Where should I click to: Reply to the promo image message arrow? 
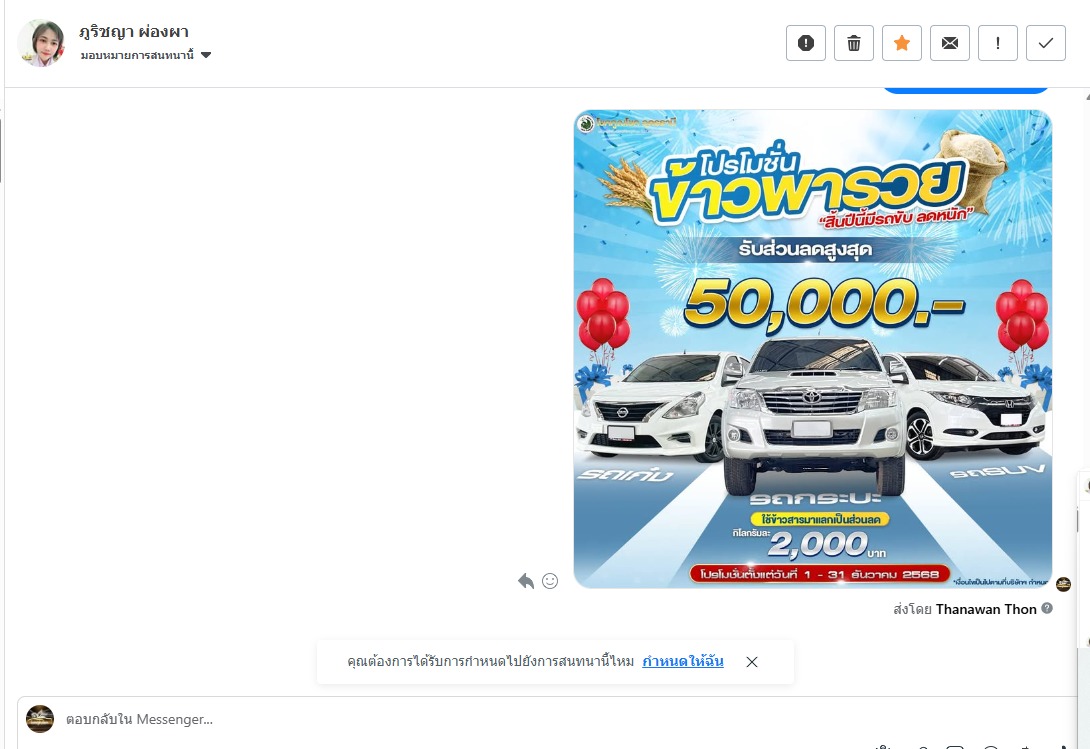pos(526,581)
